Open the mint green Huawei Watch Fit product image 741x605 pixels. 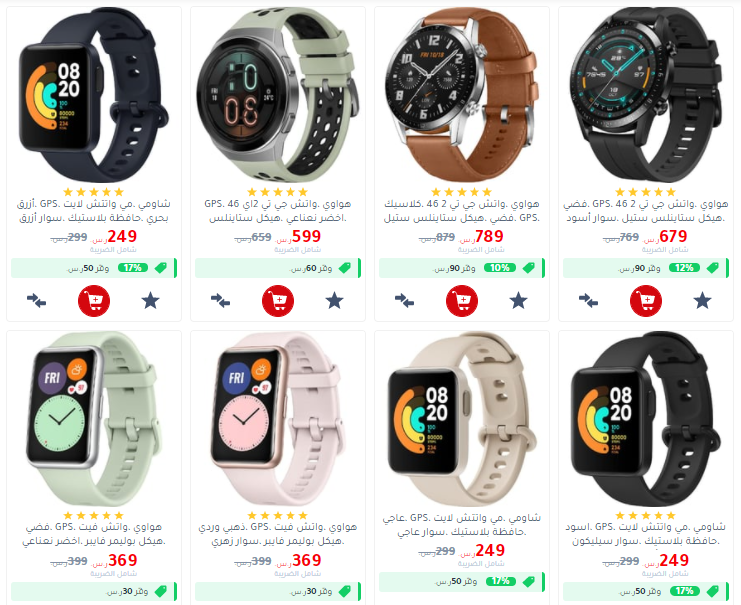[x=94, y=419]
